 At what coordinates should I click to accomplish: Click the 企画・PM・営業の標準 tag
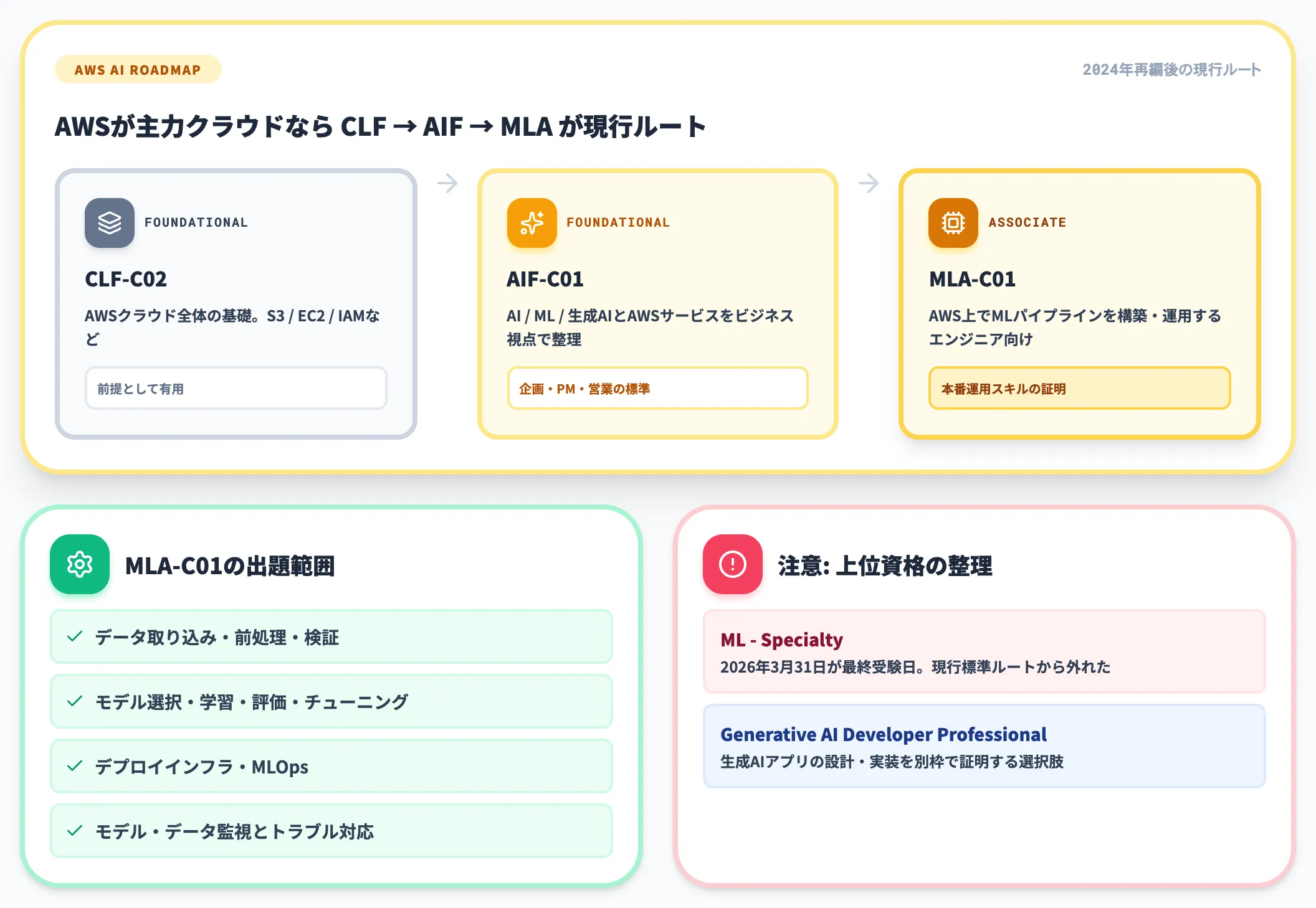point(657,389)
